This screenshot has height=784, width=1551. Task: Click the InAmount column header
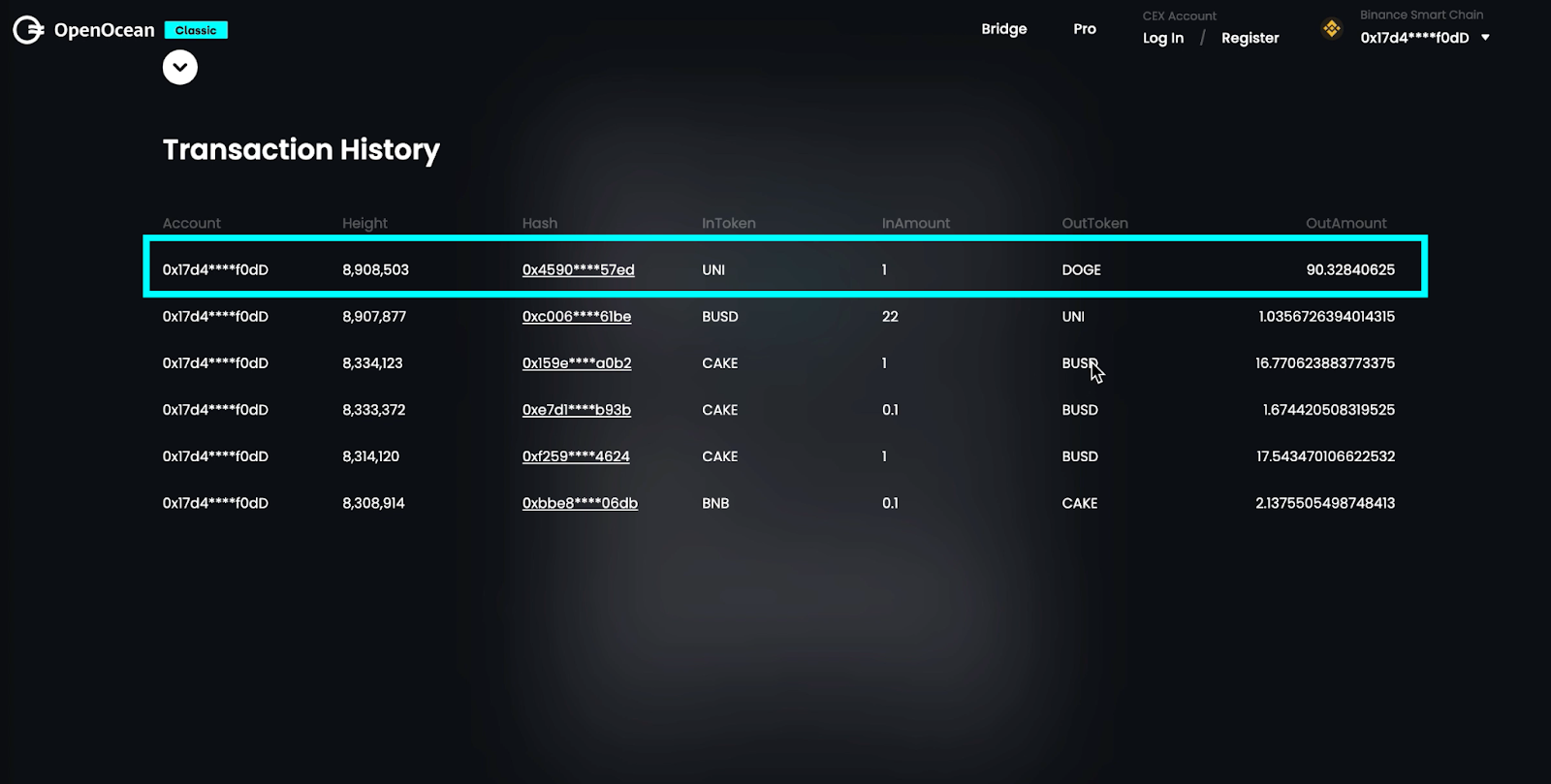click(x=916, y=223)
